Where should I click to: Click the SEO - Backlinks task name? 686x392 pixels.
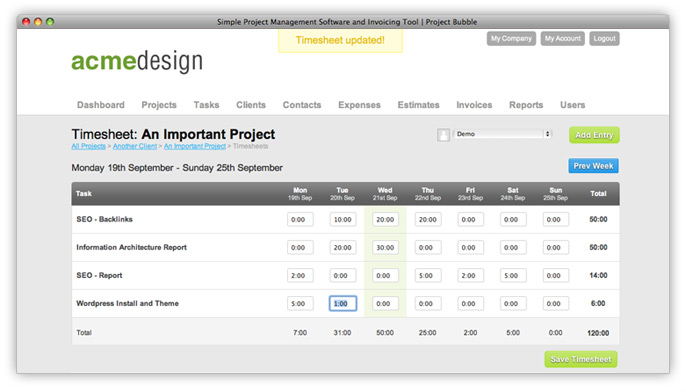104,219
